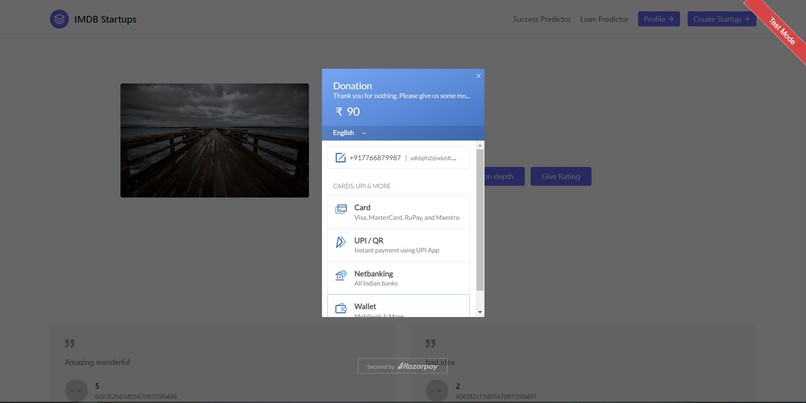The image size is (806, 403).
Task: Click the Give Rating button
Action: pos(561,176)
